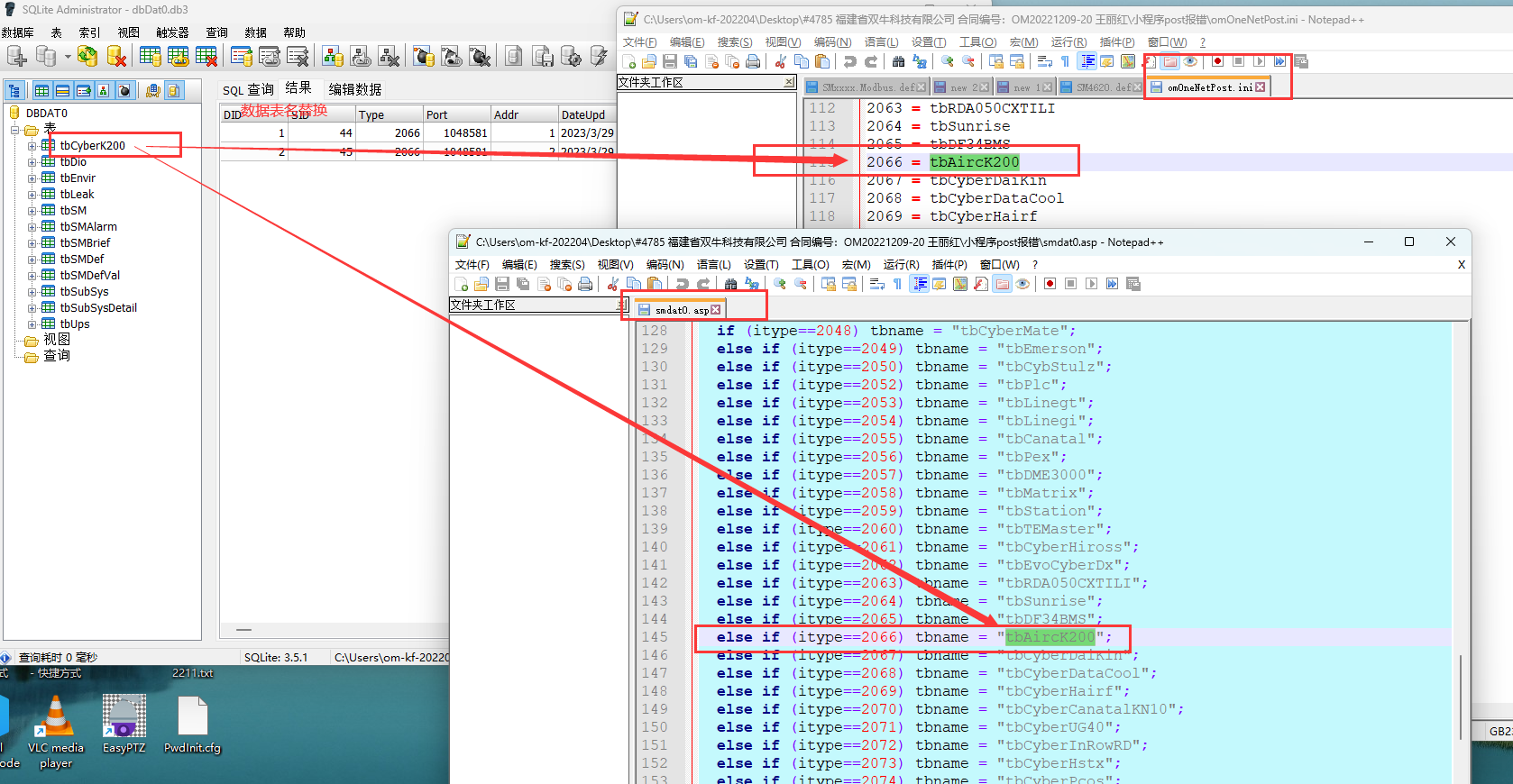The height and width of the screenshot is (784, 1513).
Task: Open the 帮助 menu in SQLite Administrator
Action: point(295,32)
